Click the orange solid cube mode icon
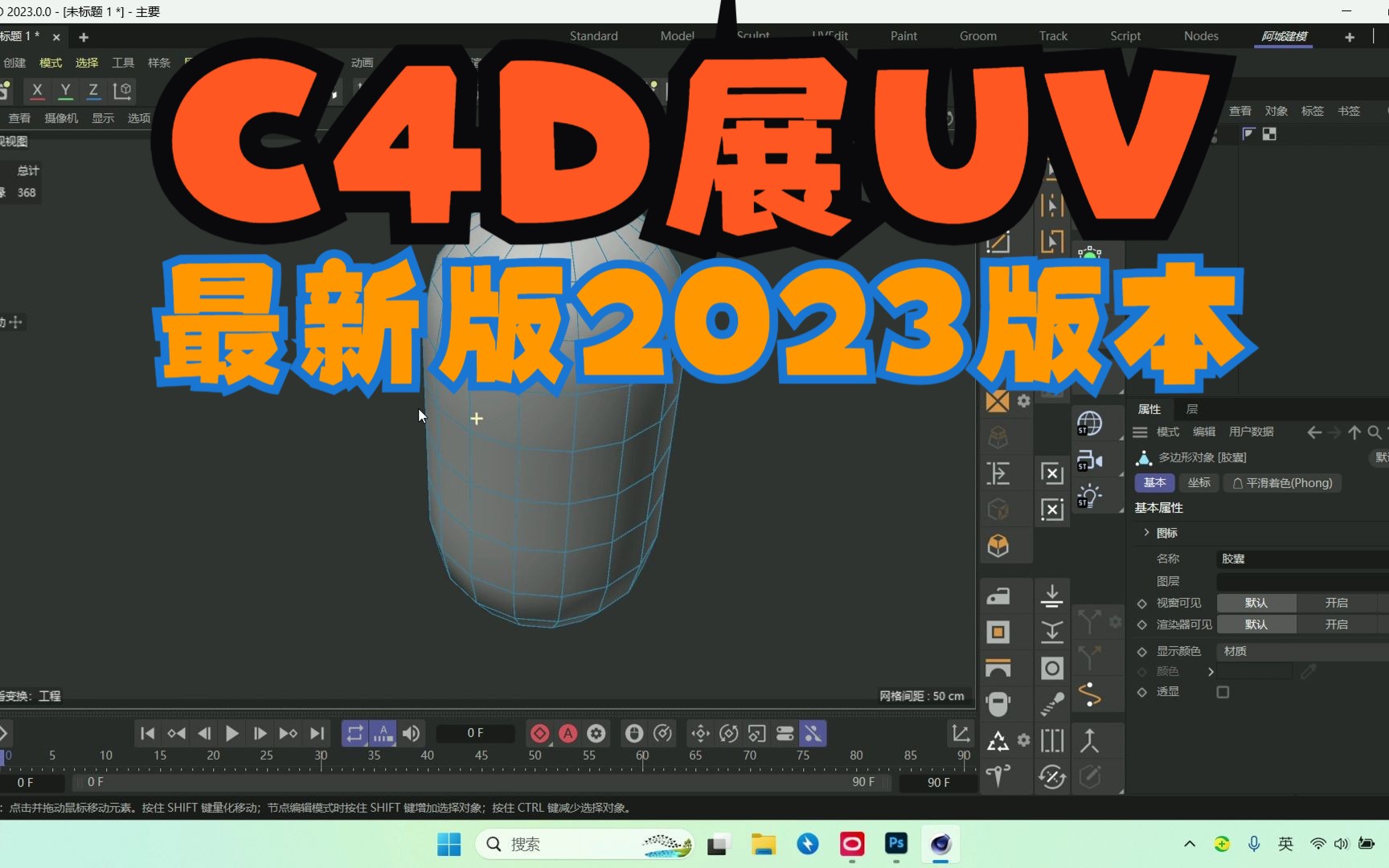Image resolution: width=1389 pixels, height=868 pixels. [998, 546]
